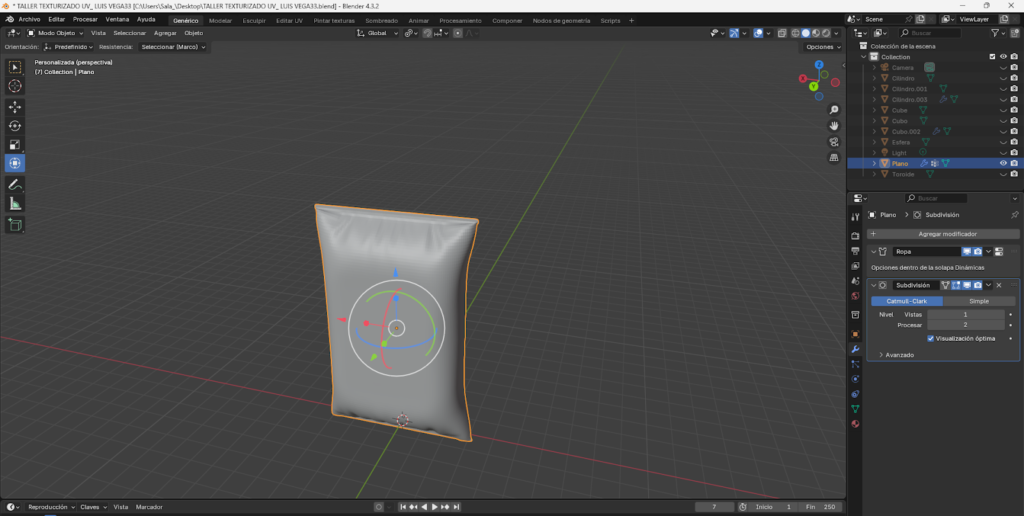Viewport: 1024px width, 516px height.
Task: Toggle Ropa modifier viewport display
Action: (x=967, y=251)
